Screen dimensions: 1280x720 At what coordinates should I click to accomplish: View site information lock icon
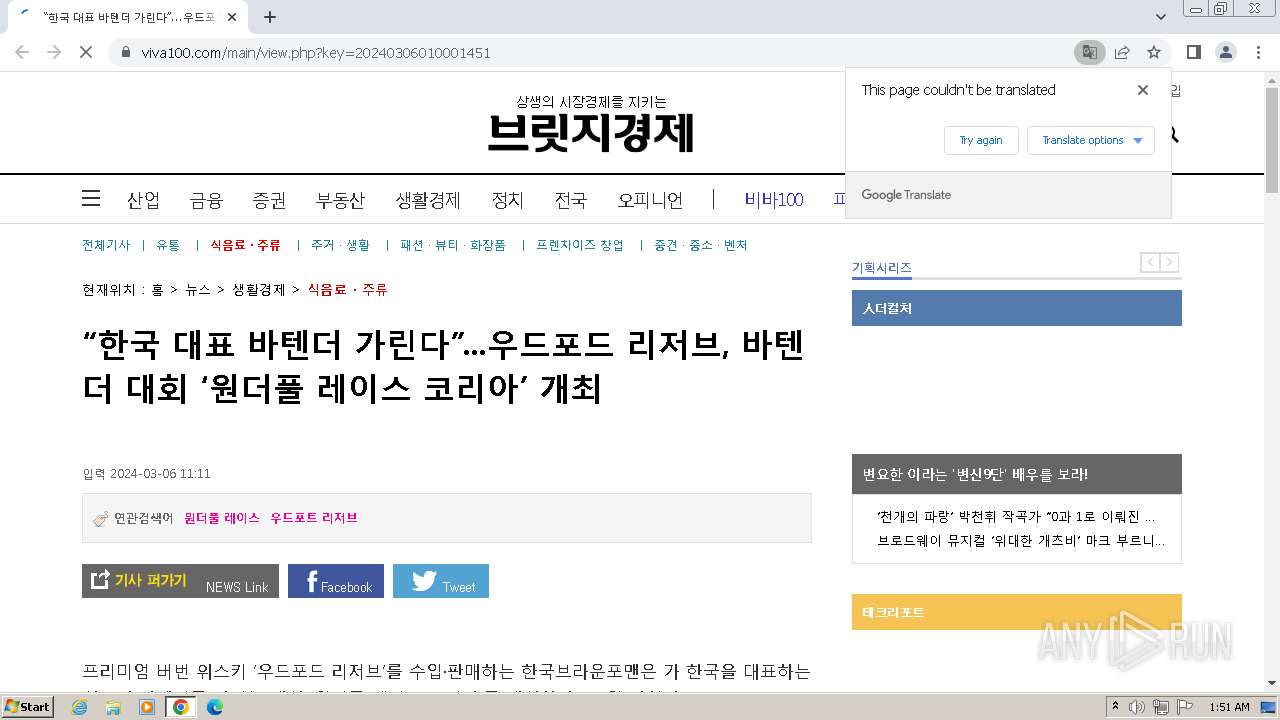pyautogui.click(x=125, y=52)
